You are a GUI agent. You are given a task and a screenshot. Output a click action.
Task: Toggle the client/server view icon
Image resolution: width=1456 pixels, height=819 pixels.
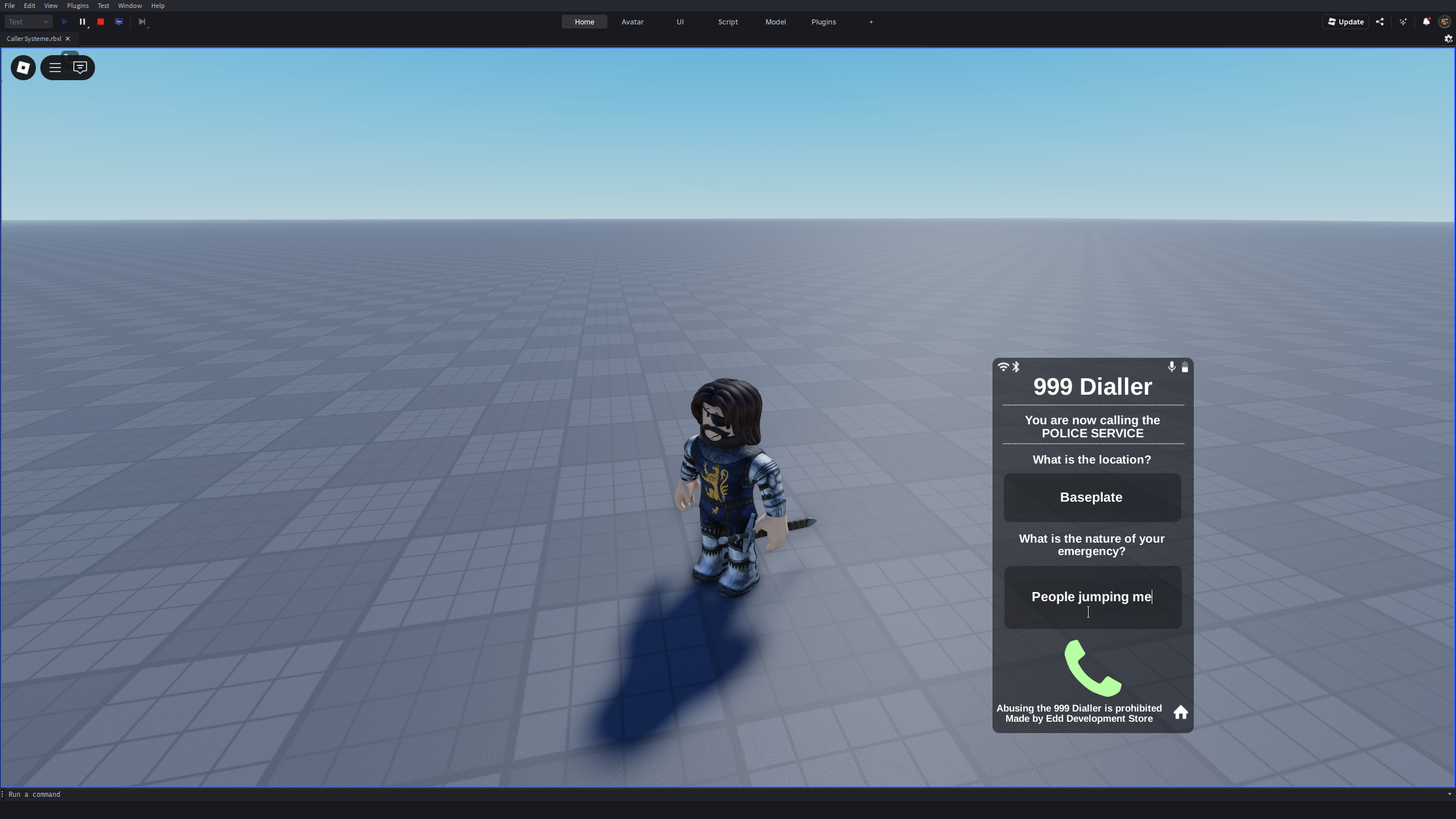(119, 21)
